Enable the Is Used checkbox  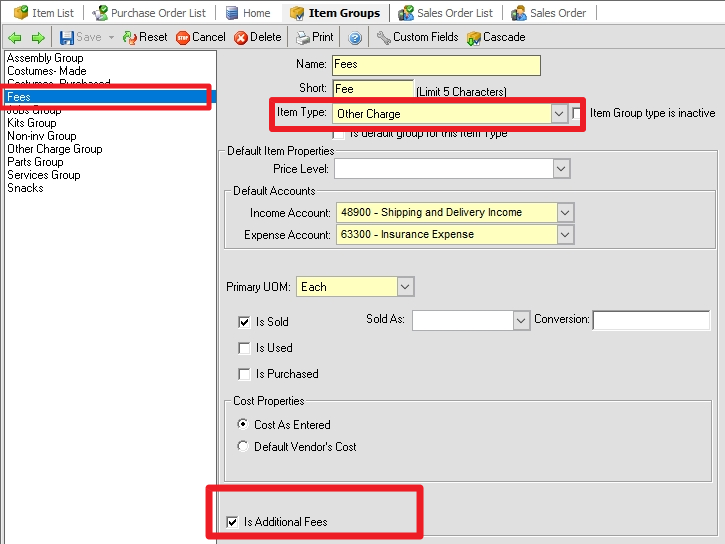(x=244, y=348)
